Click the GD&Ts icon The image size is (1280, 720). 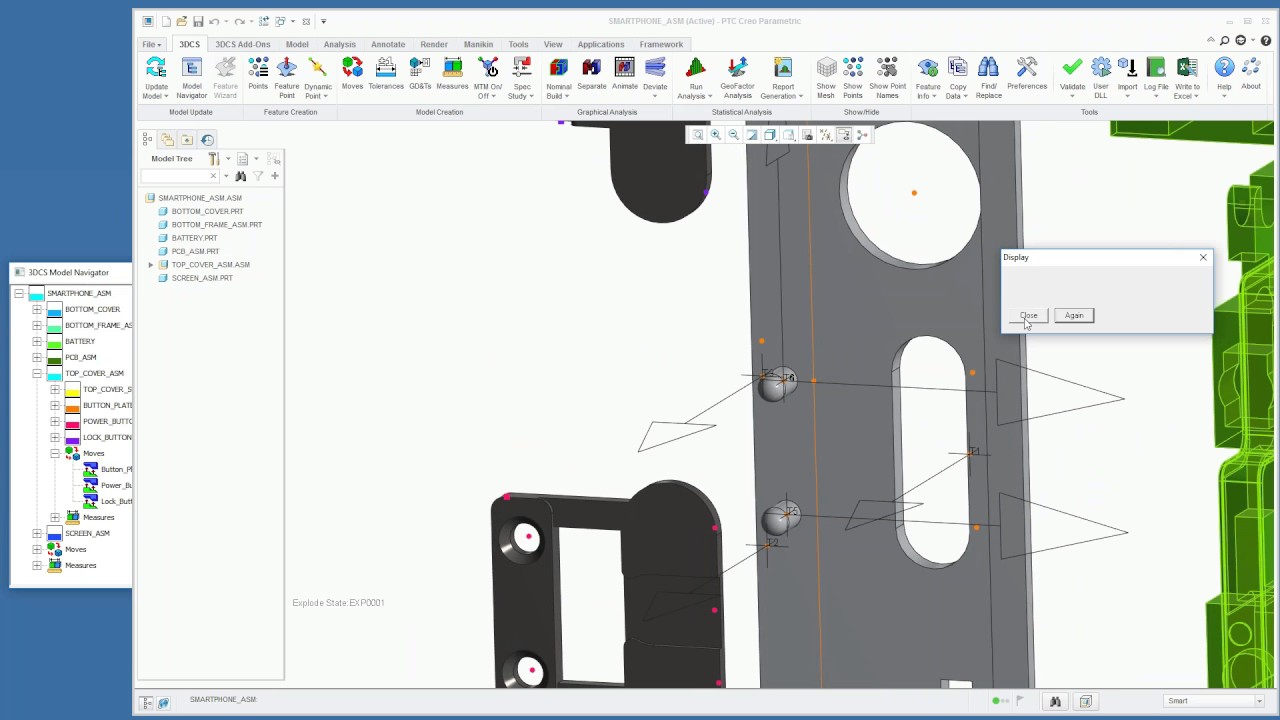click(420, 67)
